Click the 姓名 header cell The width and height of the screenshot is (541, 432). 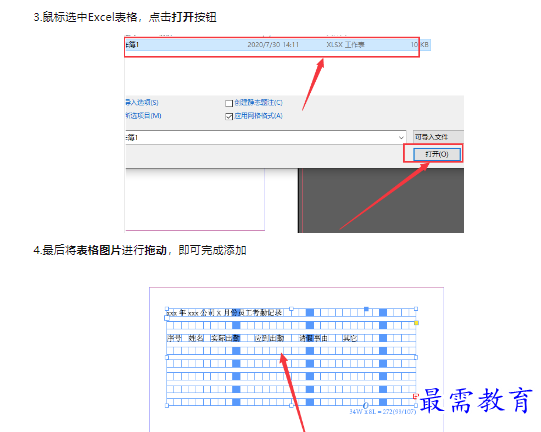click(196, 338)
